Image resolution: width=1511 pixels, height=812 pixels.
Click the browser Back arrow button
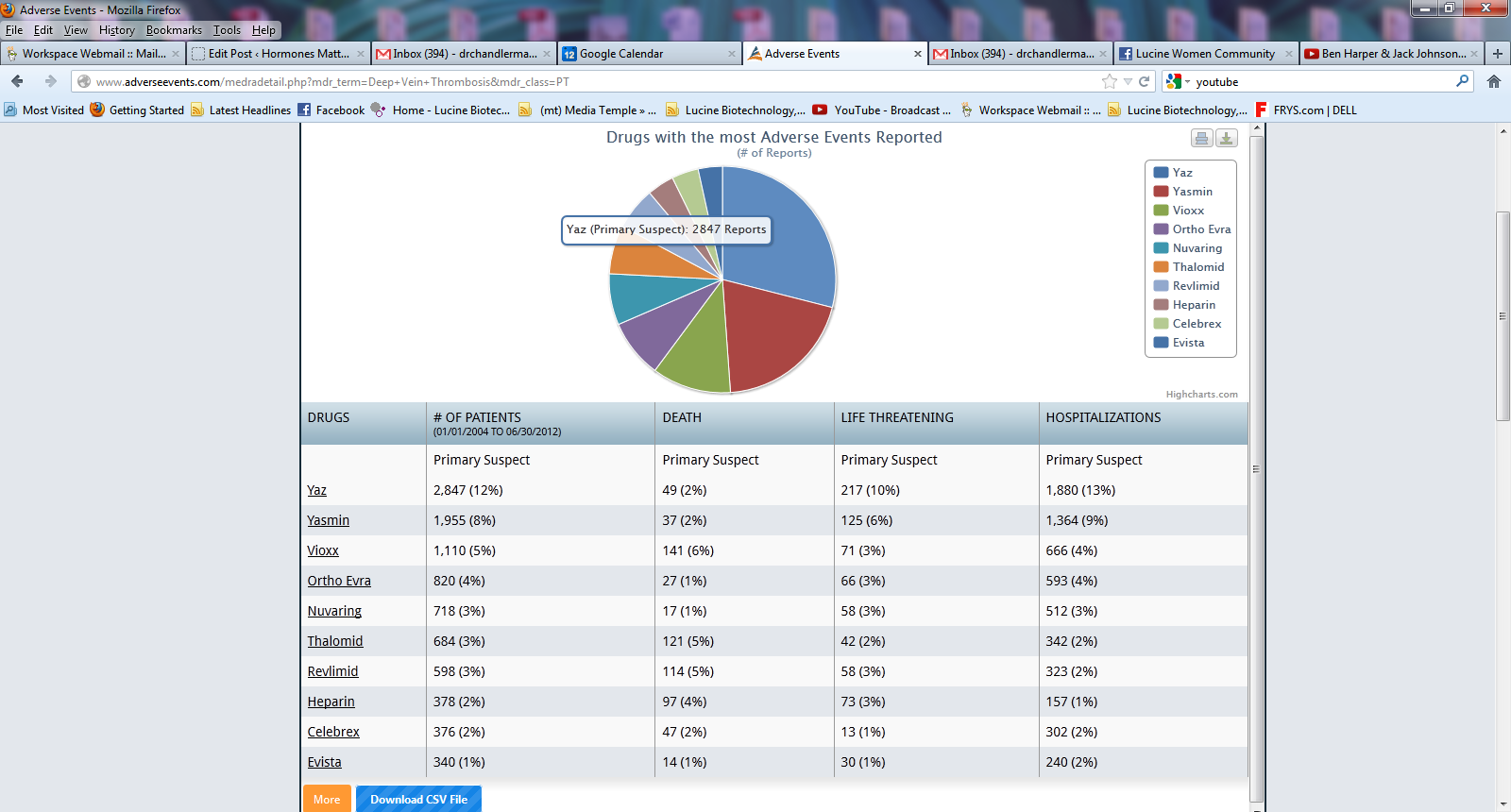point(17,81)
